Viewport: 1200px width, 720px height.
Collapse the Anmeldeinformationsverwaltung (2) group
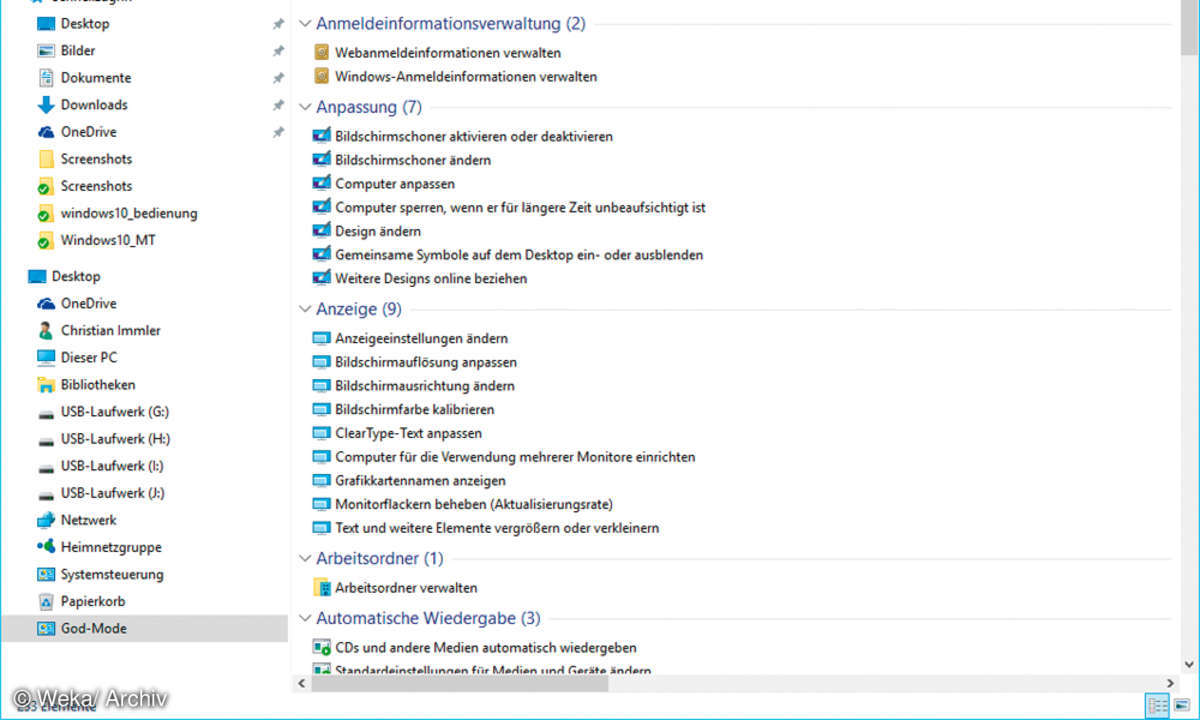click(x=305, y=24)
